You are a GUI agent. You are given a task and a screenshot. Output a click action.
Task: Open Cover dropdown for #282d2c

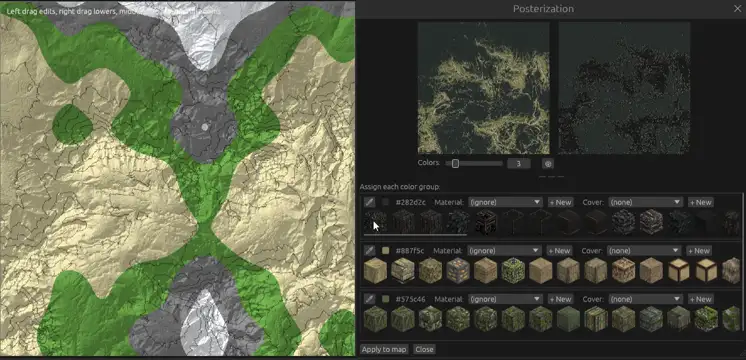tap(645, 202)
